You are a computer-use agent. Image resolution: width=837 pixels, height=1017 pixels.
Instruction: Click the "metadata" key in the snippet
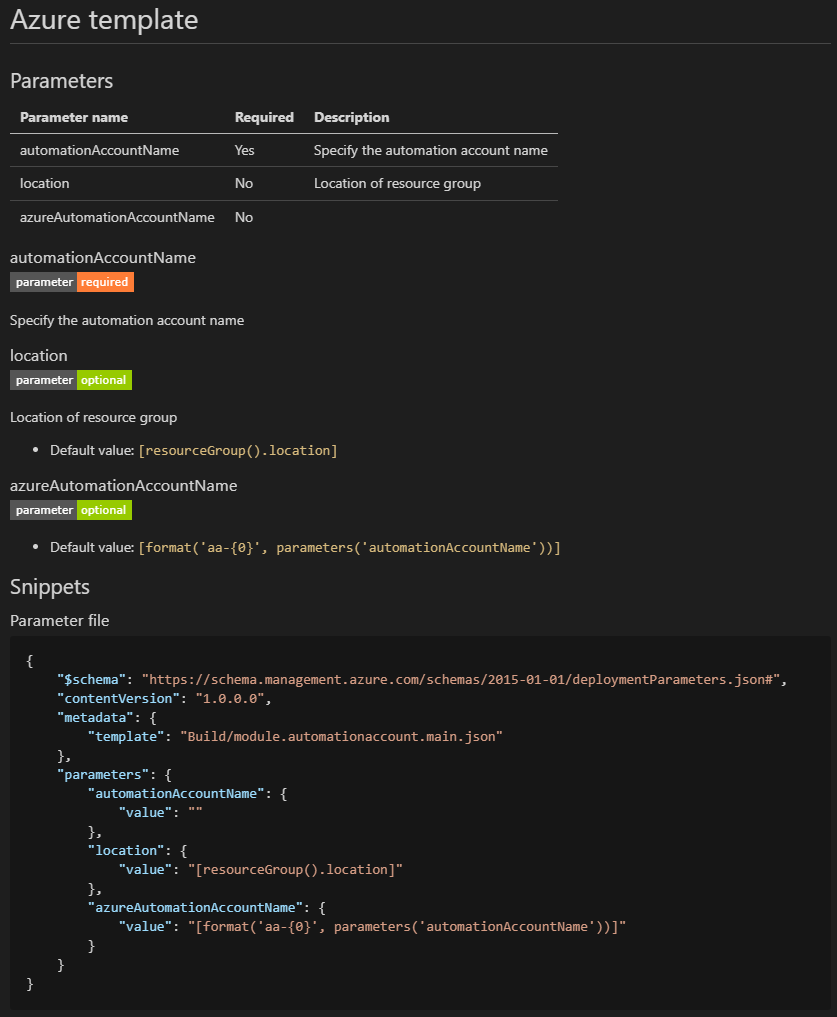95,717
